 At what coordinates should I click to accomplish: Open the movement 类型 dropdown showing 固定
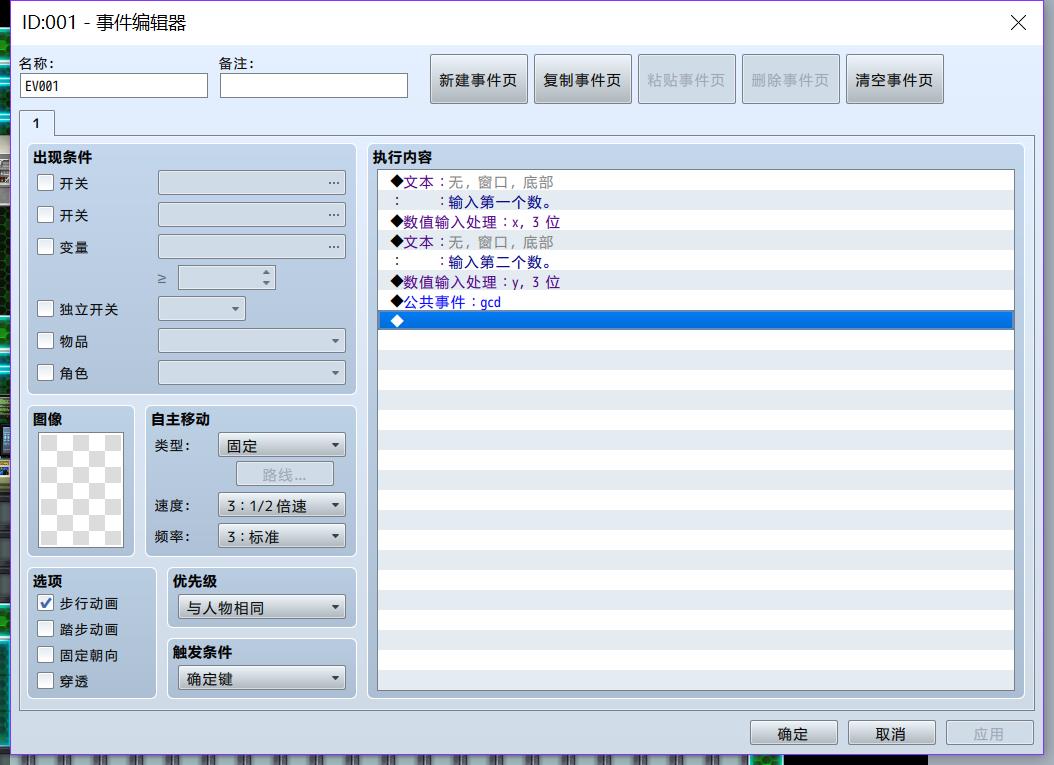[x=282, y=445]
